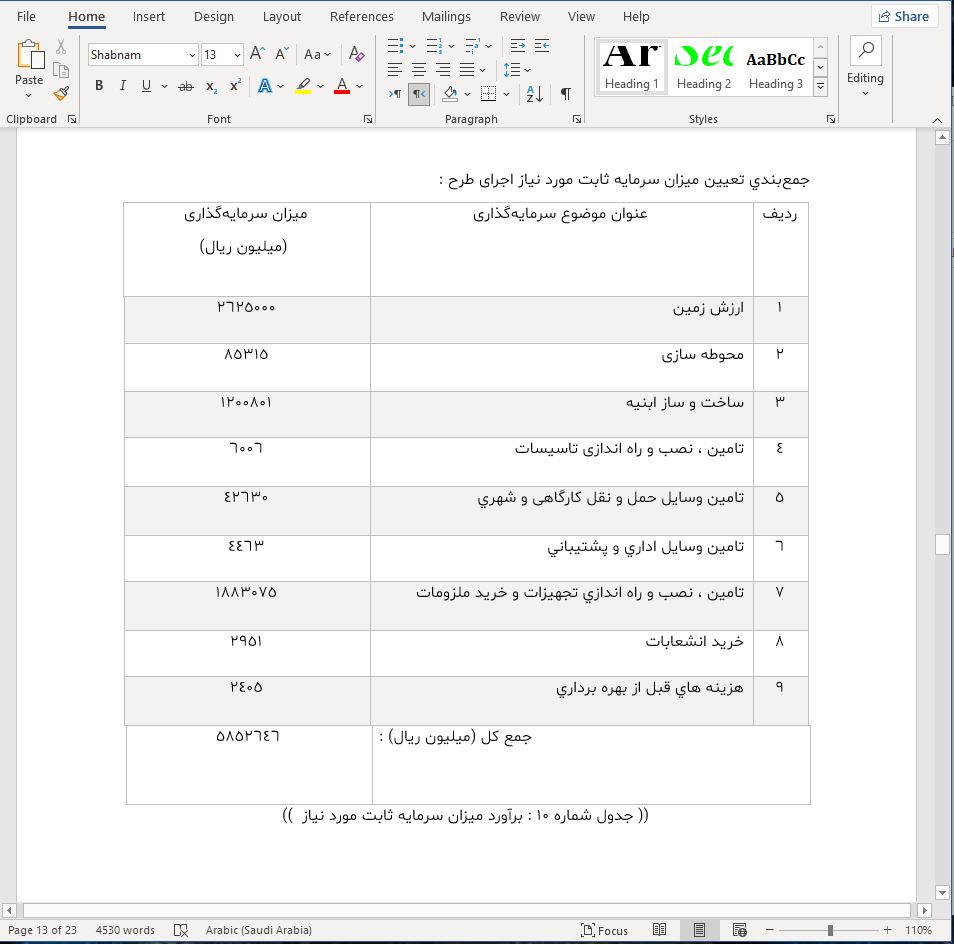Apply the Heading 2 style
This screenshot has width=954, height=944.
click(704, 68)
